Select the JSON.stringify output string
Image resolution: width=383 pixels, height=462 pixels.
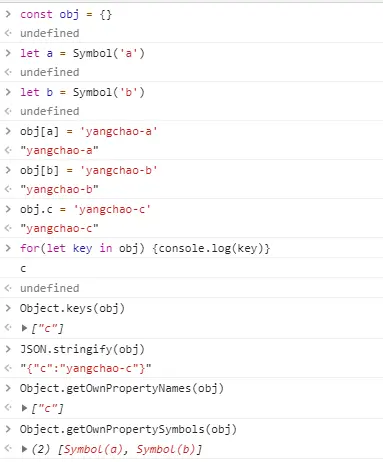tap(86, 368)
